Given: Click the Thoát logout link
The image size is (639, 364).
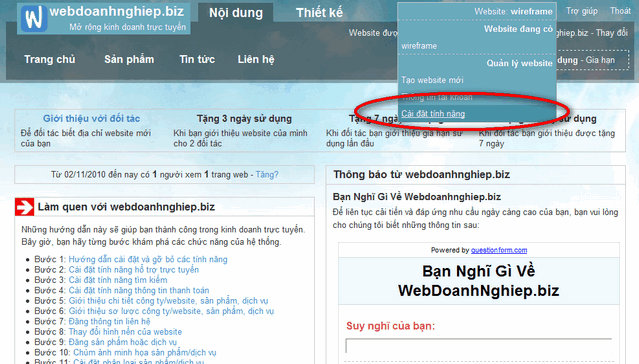Looking at the screenshot, I should pyautogui.click(x=620, y=11).
